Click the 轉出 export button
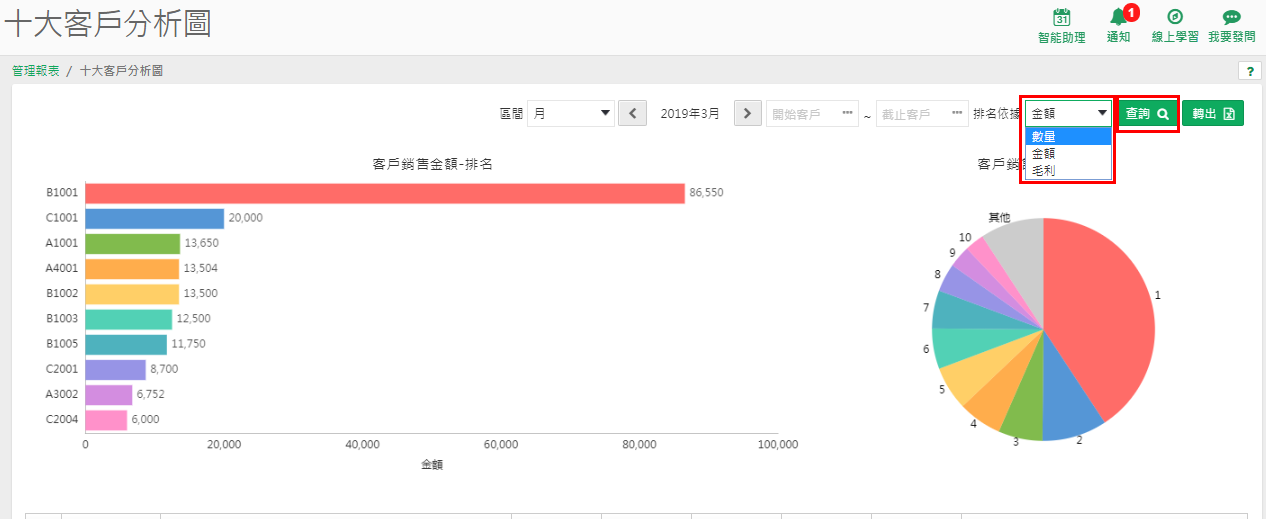Screen dimensions: 1266x519 click(x=1213, y=113)
